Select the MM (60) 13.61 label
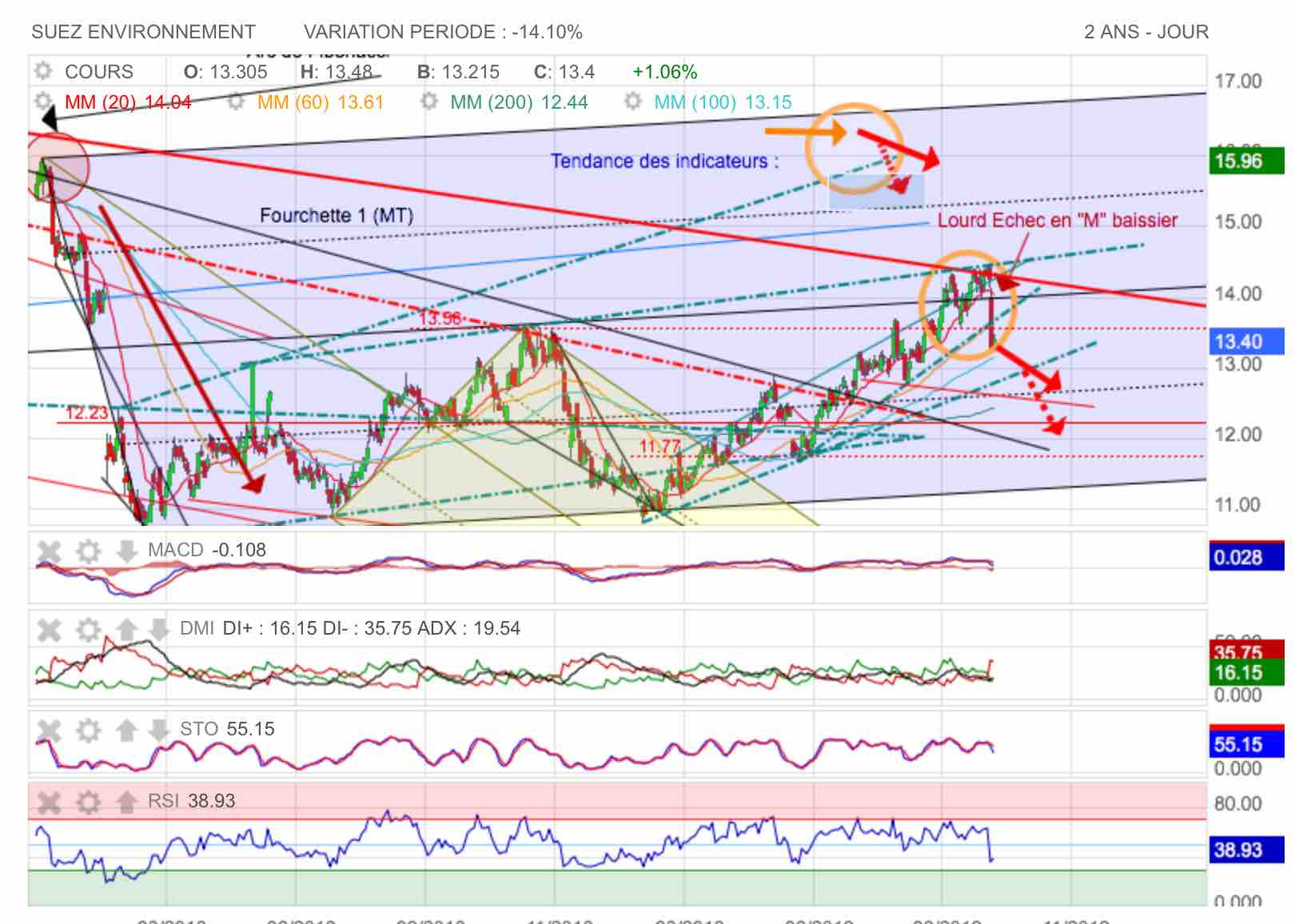Viewport: 1295px width, 924px height. 321,102
